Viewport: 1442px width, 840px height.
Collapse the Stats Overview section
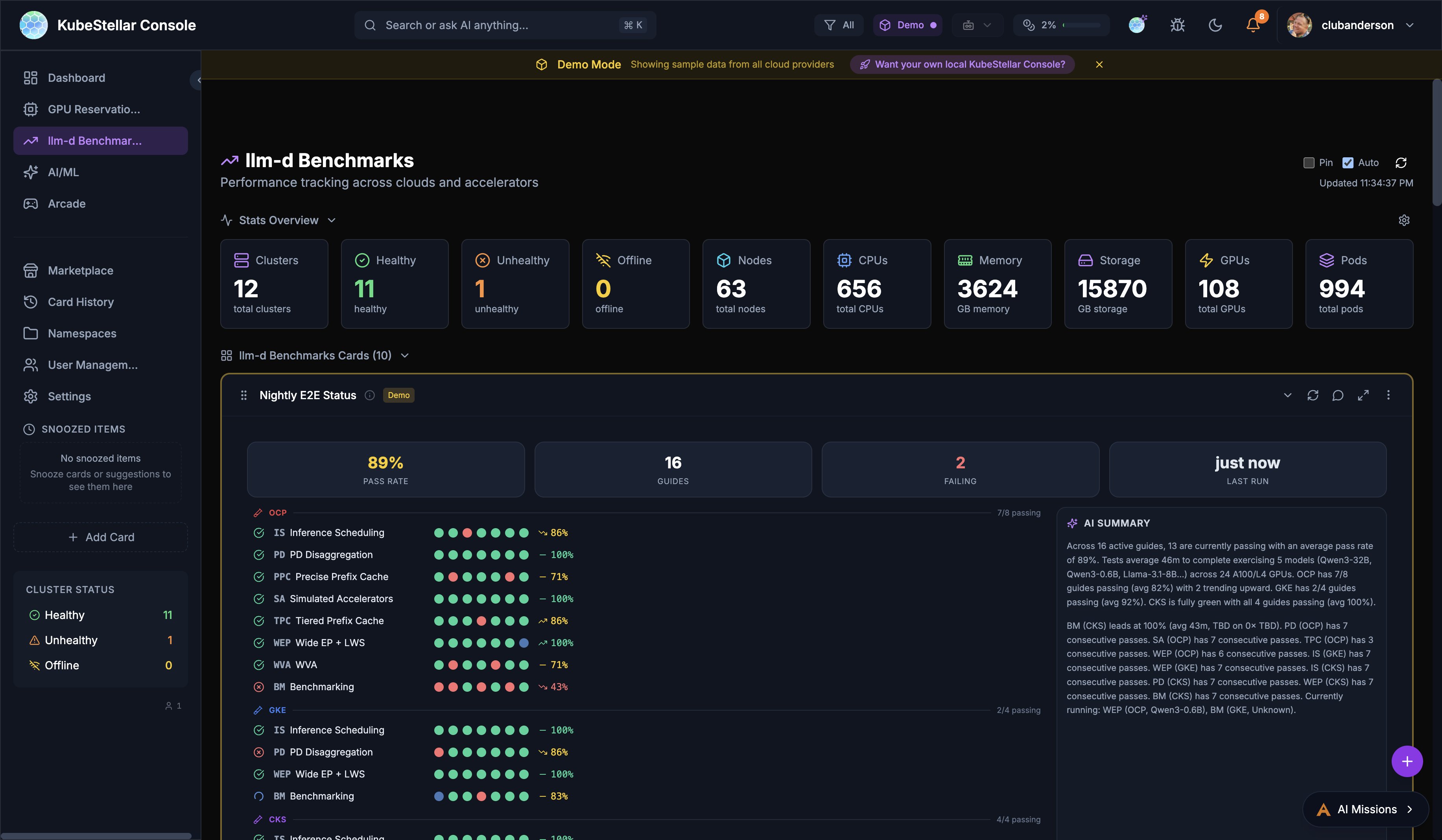click(332, 220)
